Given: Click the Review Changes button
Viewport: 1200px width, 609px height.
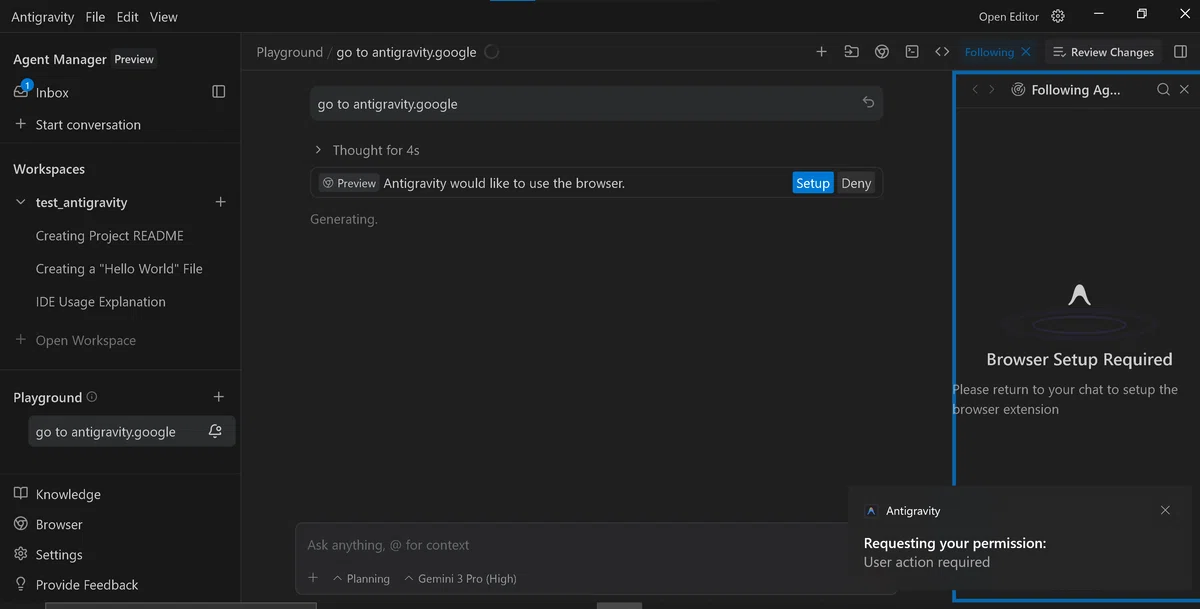Looking at the screenshot, I should [1103, 52].
